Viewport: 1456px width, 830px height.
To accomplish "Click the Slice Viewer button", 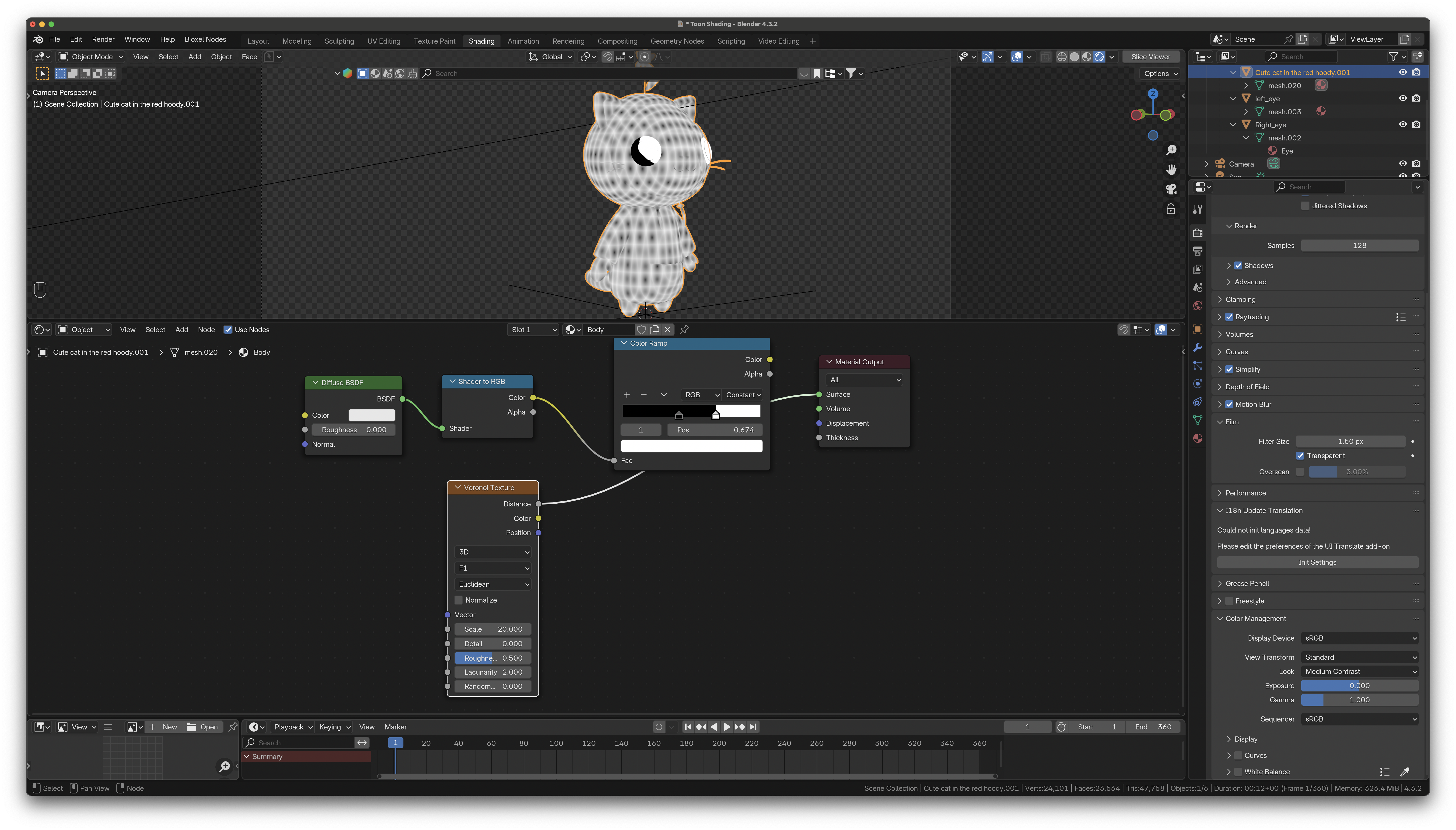I will [x=1150, y=56].
